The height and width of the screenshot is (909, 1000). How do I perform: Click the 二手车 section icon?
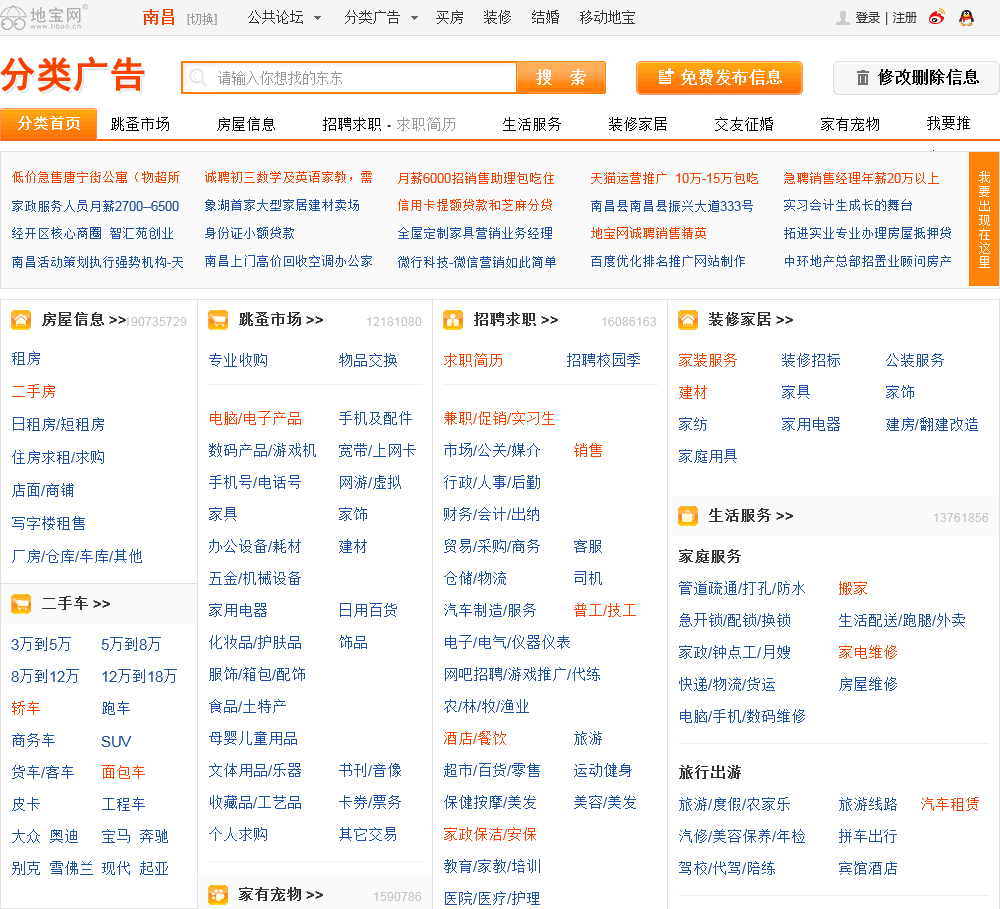pos(21,603)
